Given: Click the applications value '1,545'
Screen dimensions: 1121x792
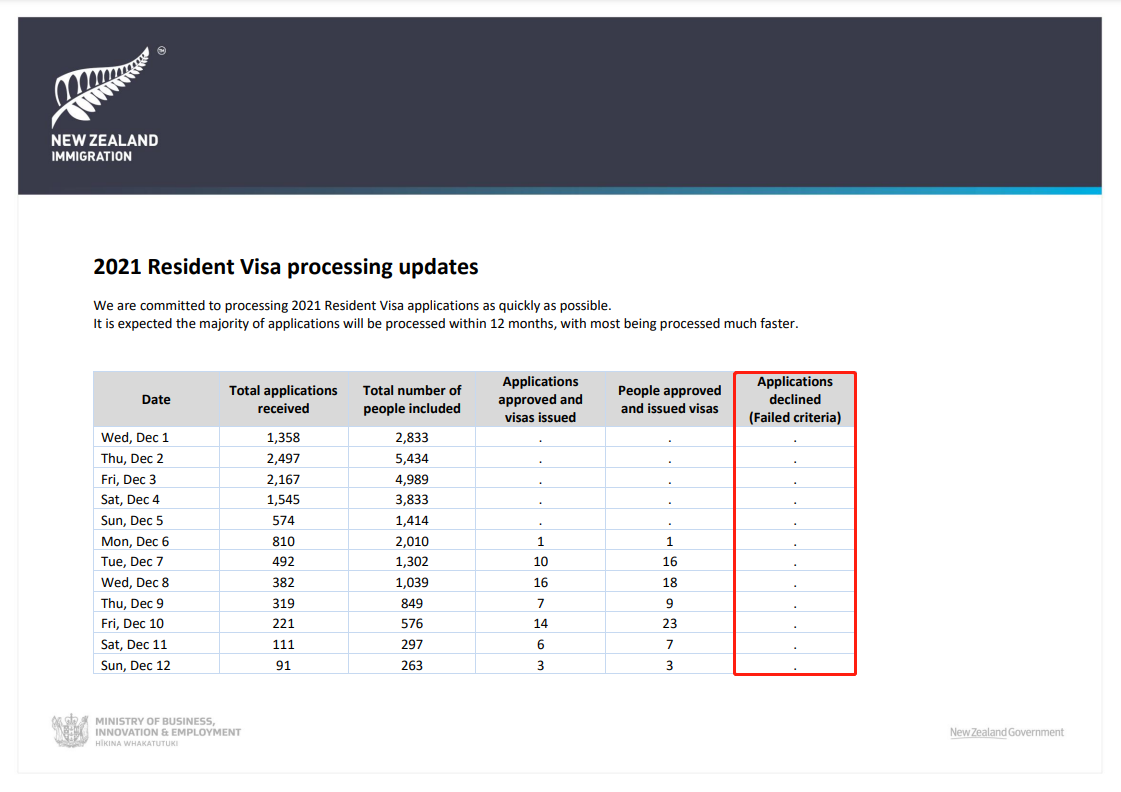Looking at the screenshot, I should (283, 500).
